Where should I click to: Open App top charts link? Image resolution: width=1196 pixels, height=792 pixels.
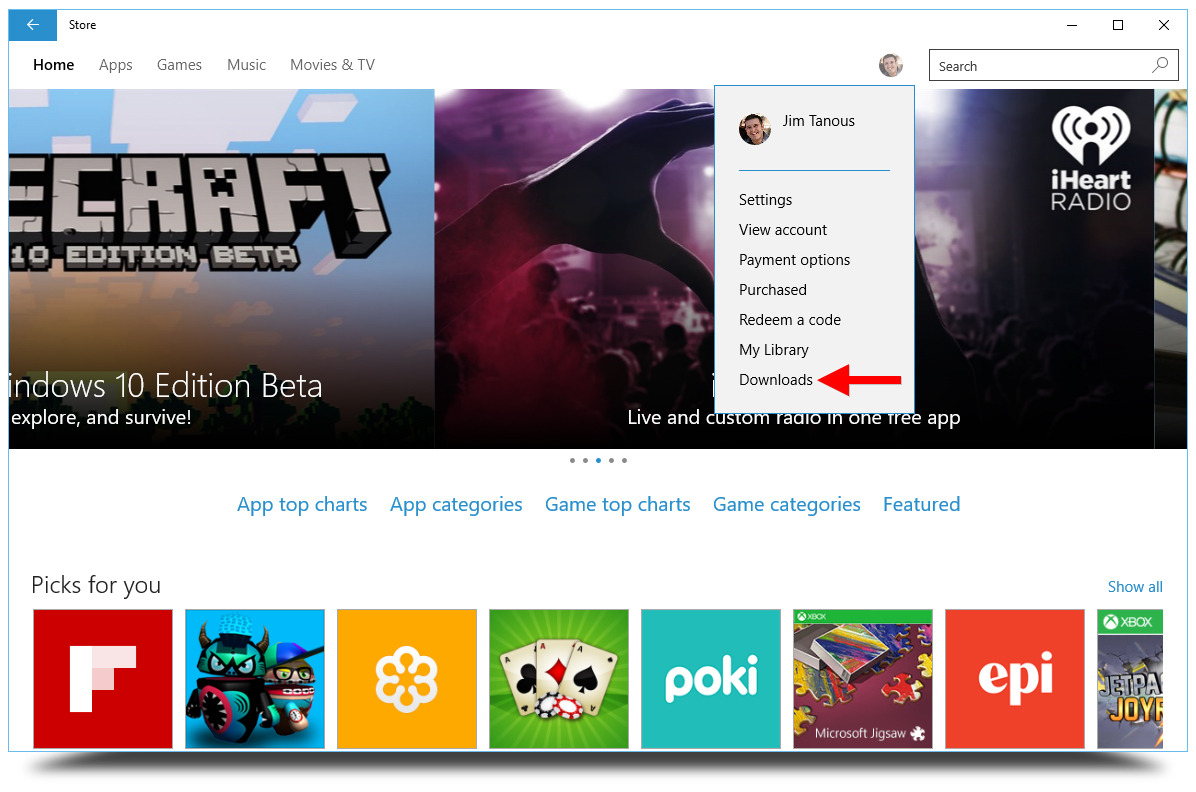302,505
